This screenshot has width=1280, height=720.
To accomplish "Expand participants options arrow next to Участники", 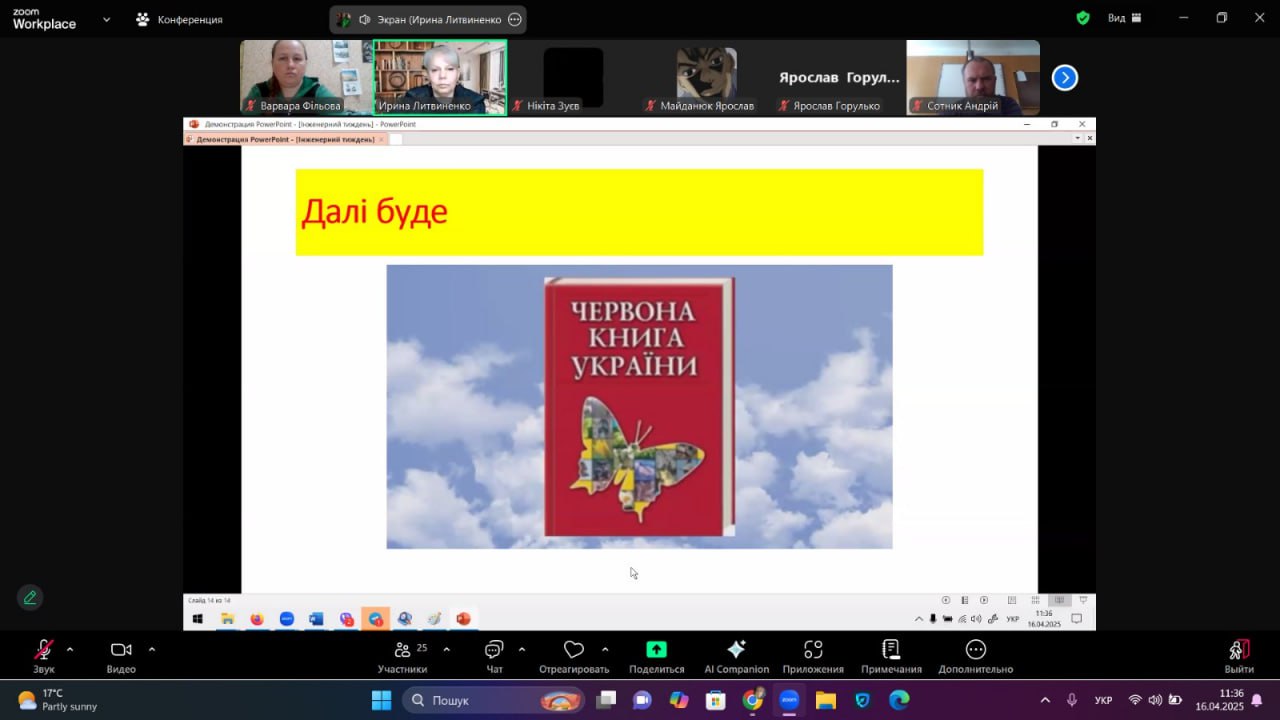I will tap(446, 650).
